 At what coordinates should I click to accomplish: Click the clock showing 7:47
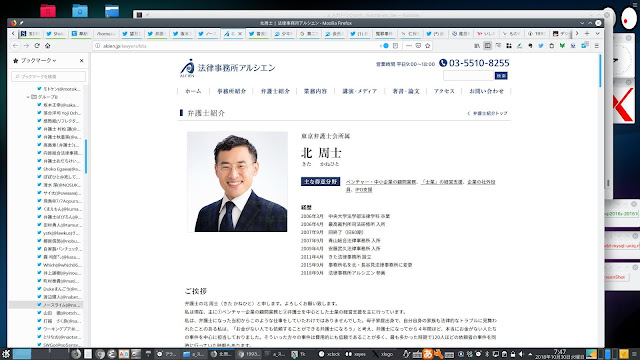tap(560, 354)
